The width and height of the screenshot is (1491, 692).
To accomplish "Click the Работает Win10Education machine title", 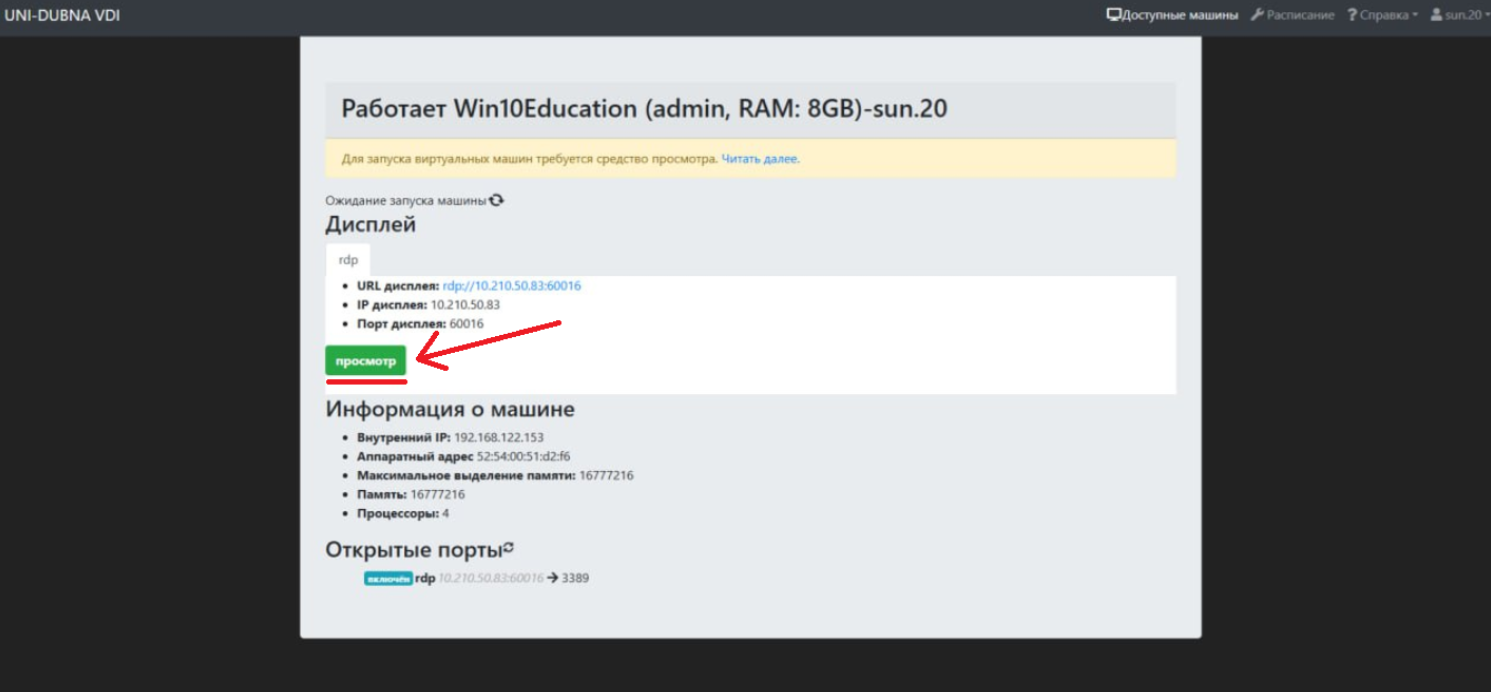I will point(643,109).
